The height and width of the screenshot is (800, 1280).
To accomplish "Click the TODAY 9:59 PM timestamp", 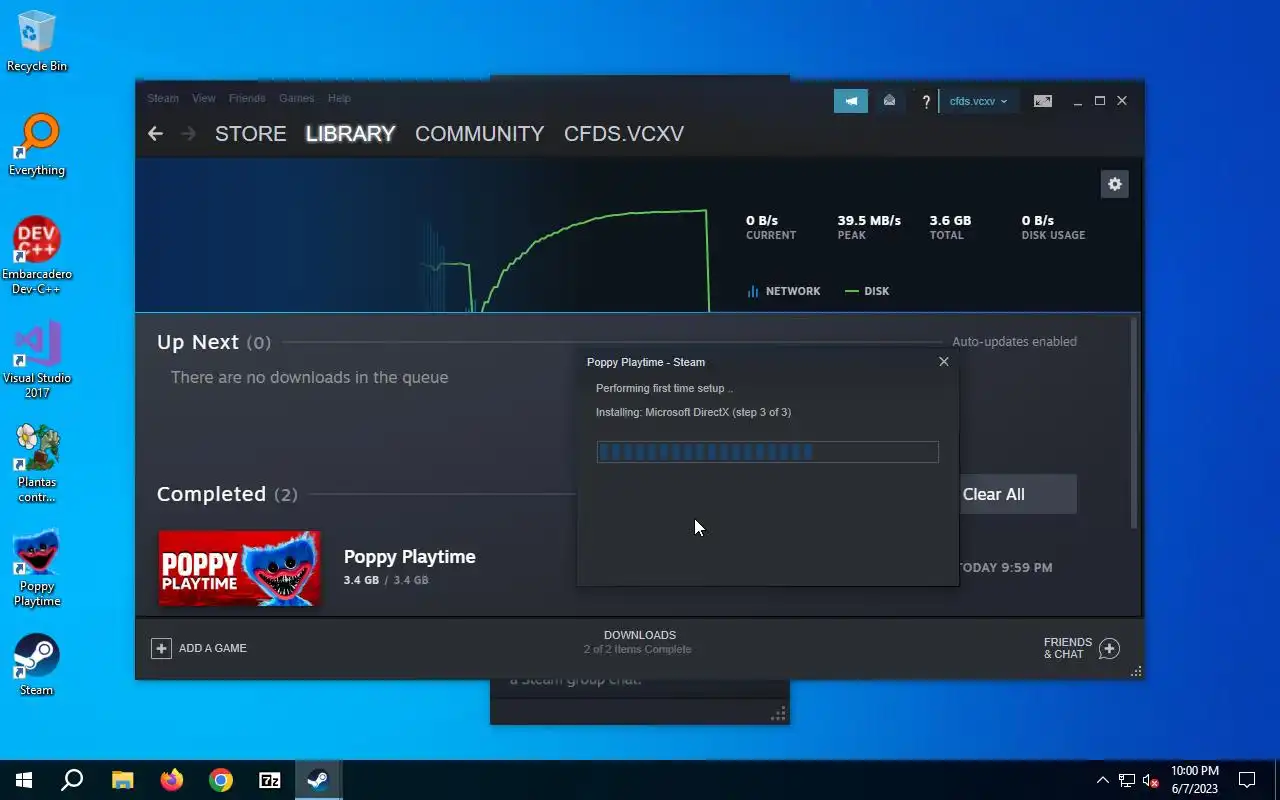I will [x=1005, y=567].
